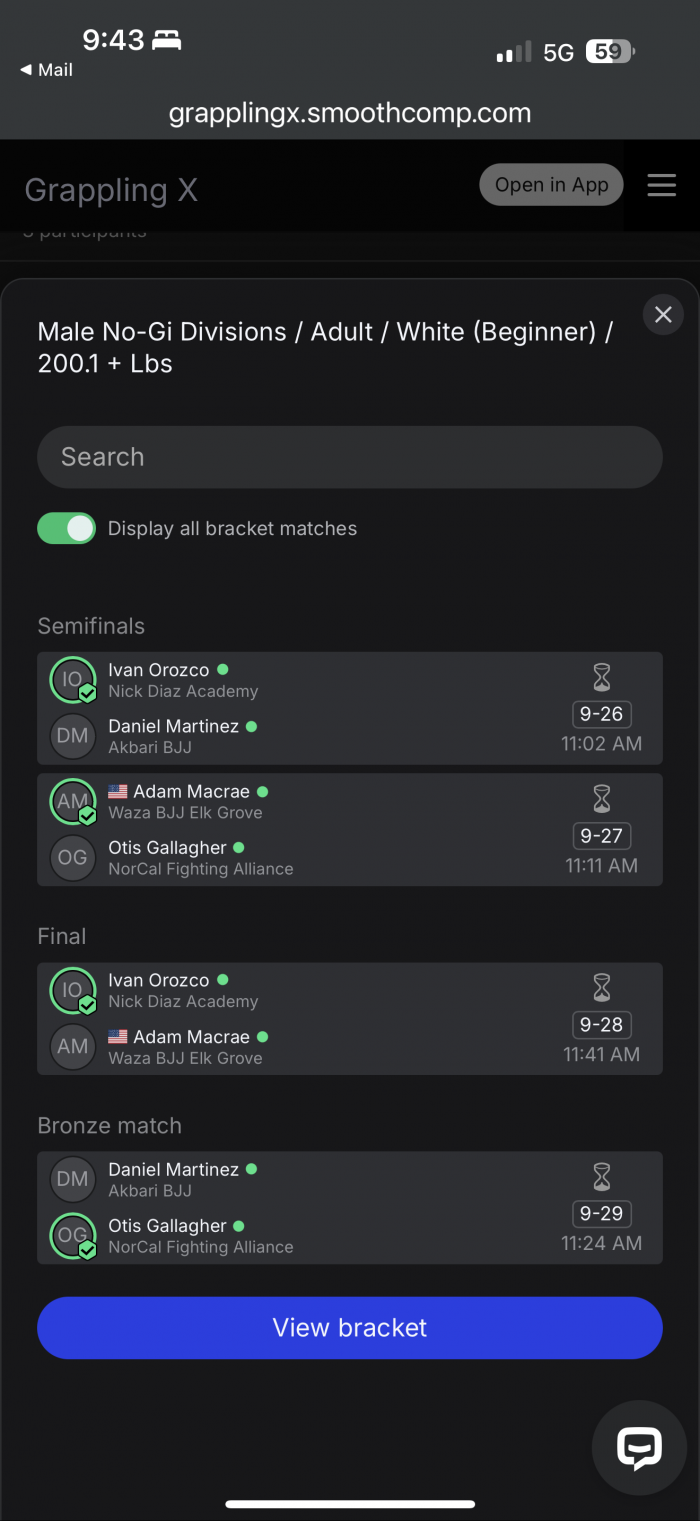700x1521 pixels.
Task: Tap Daniel Martinez's avatar in Semifinals
Action: tap(72, 736)
